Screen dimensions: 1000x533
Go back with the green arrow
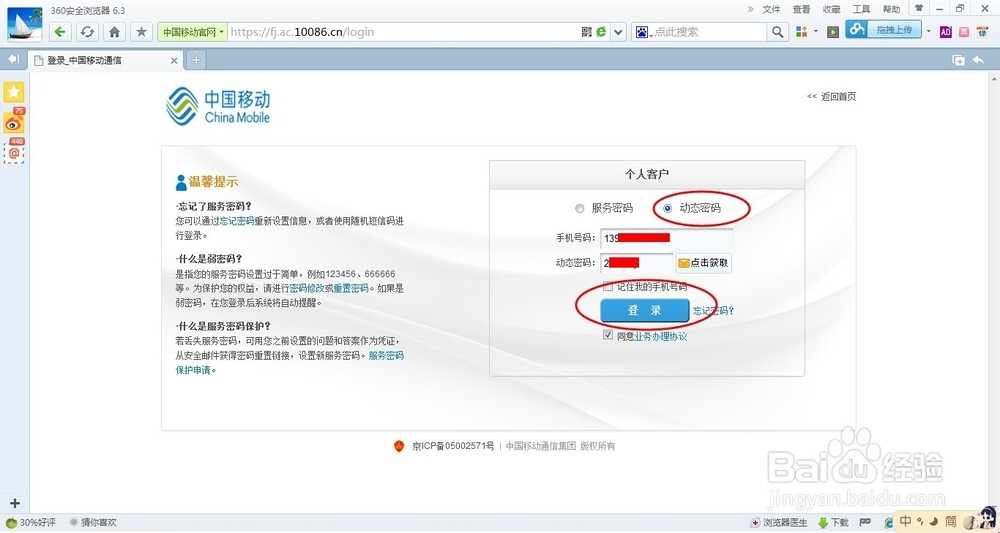[x=60, y=32]
